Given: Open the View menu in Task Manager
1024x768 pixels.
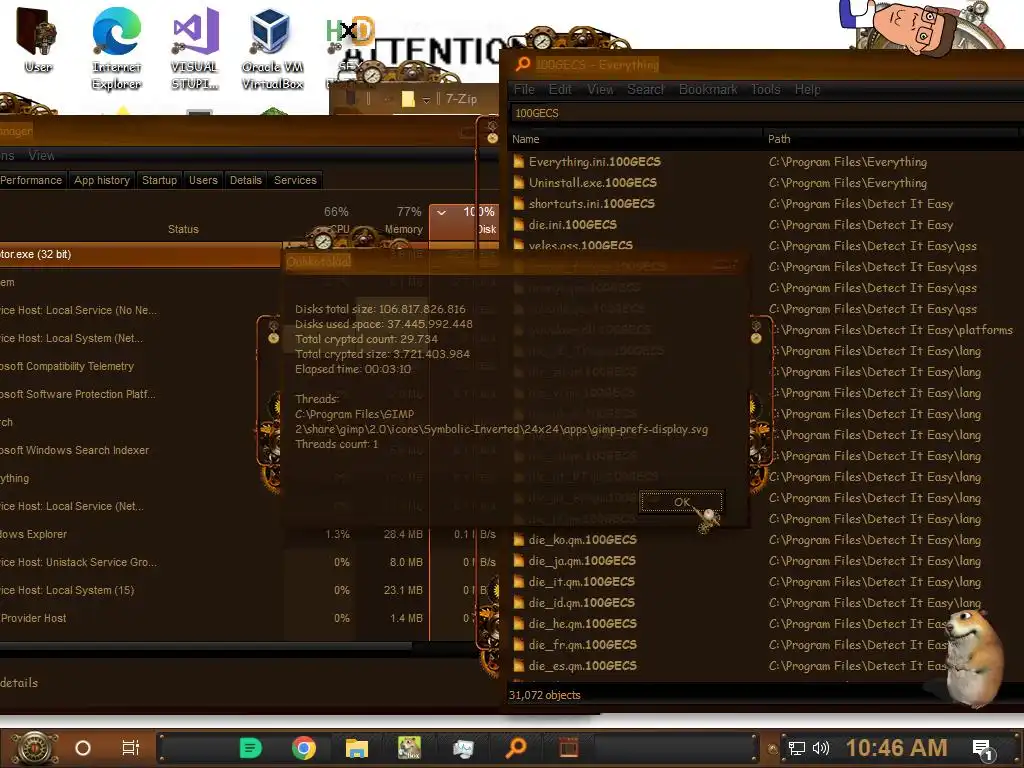Looking at the screenshot, I should (41, 155).
